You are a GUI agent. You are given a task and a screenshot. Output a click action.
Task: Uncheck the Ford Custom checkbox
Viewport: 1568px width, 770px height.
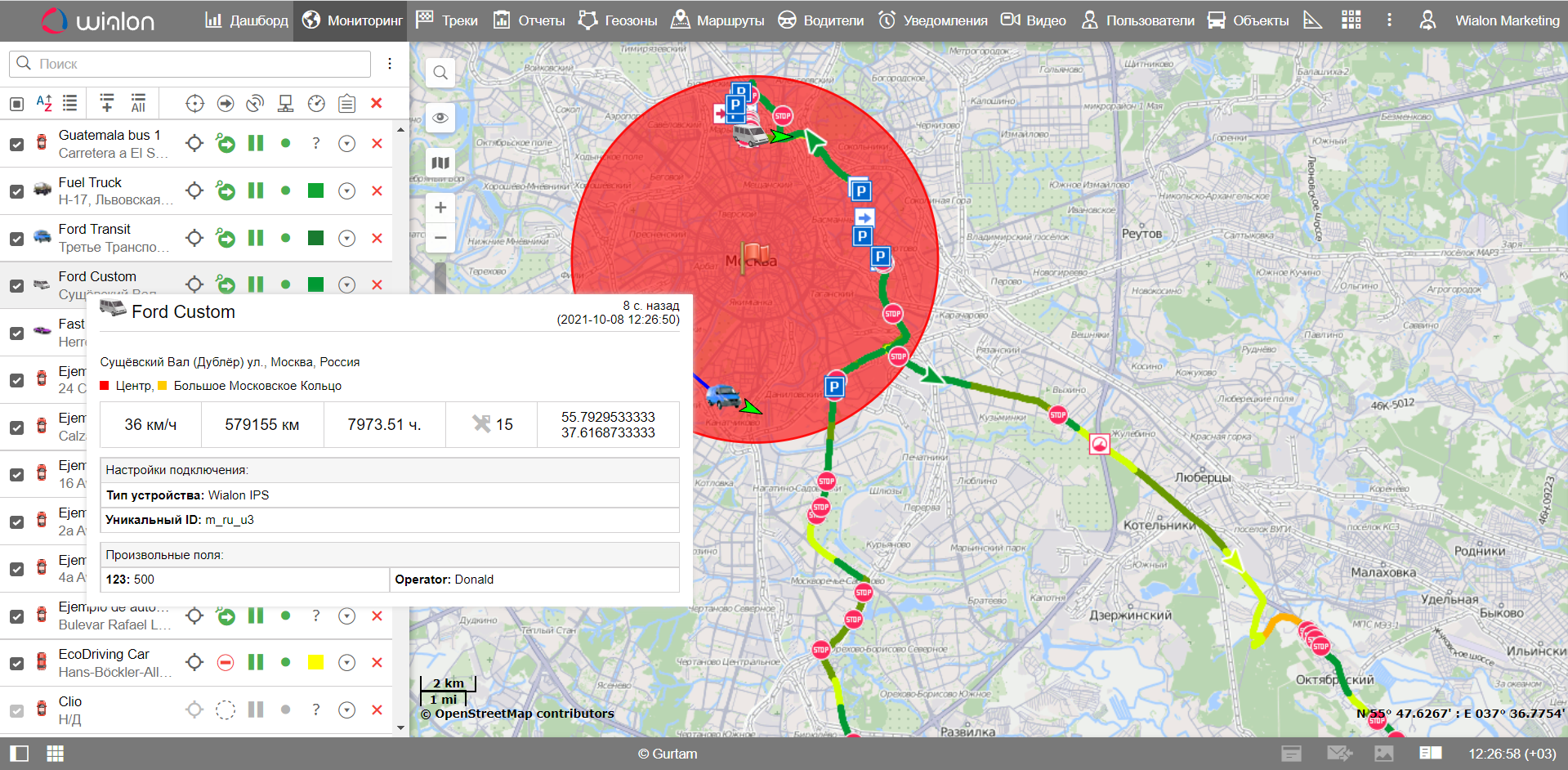16,286
